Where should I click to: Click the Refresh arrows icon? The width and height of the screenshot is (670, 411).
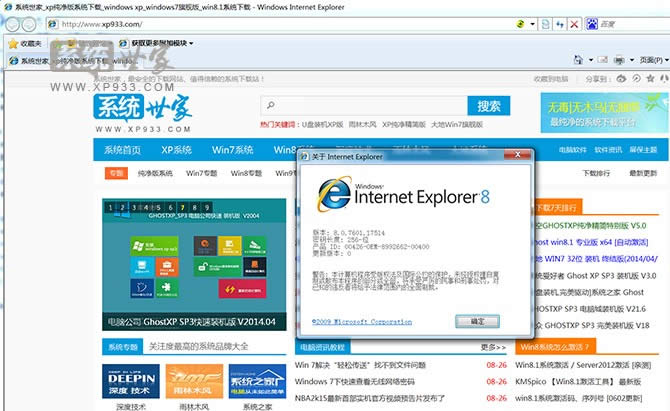[x=560, y=24]
